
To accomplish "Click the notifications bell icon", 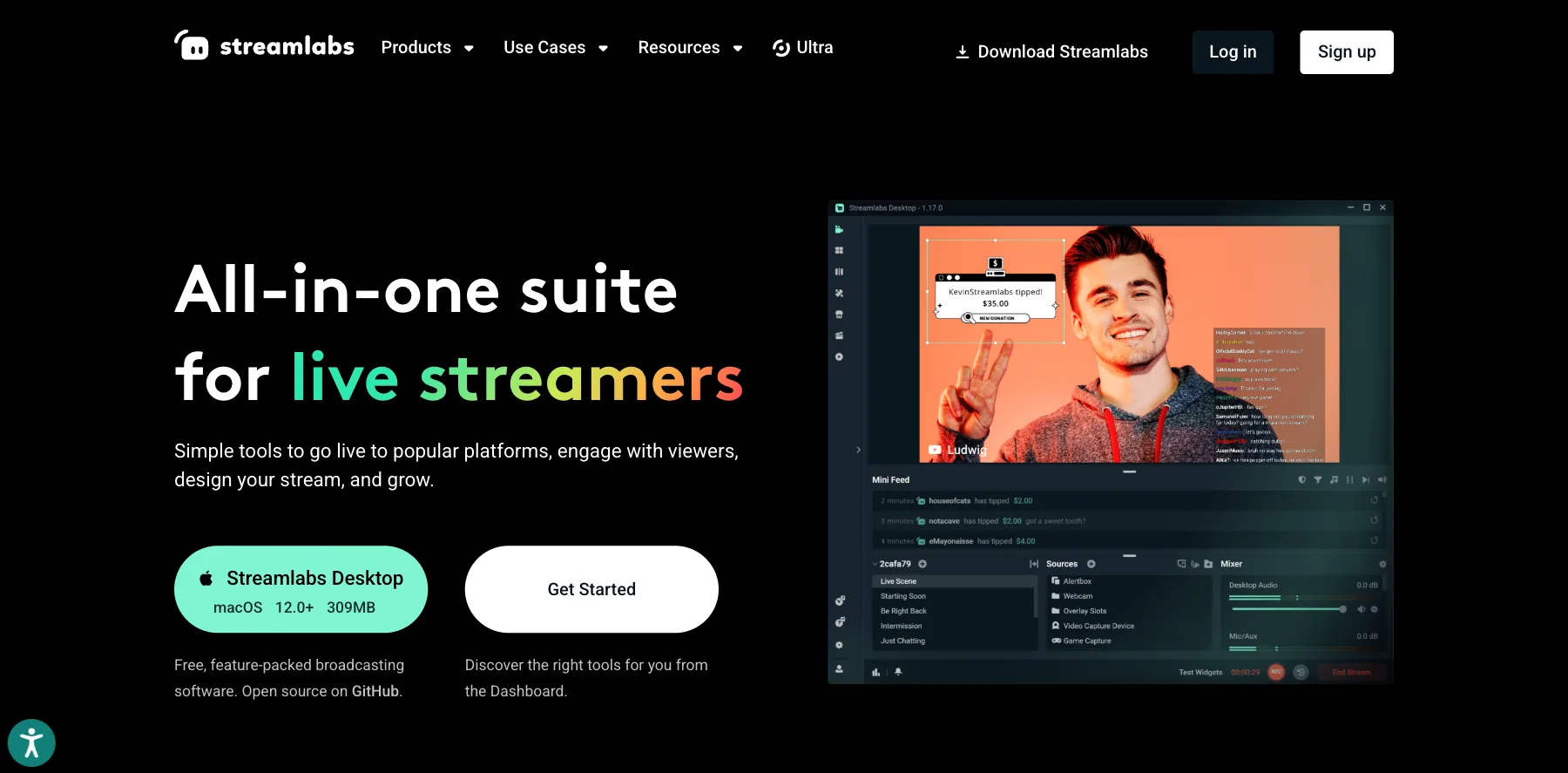I will click(898, 672).
